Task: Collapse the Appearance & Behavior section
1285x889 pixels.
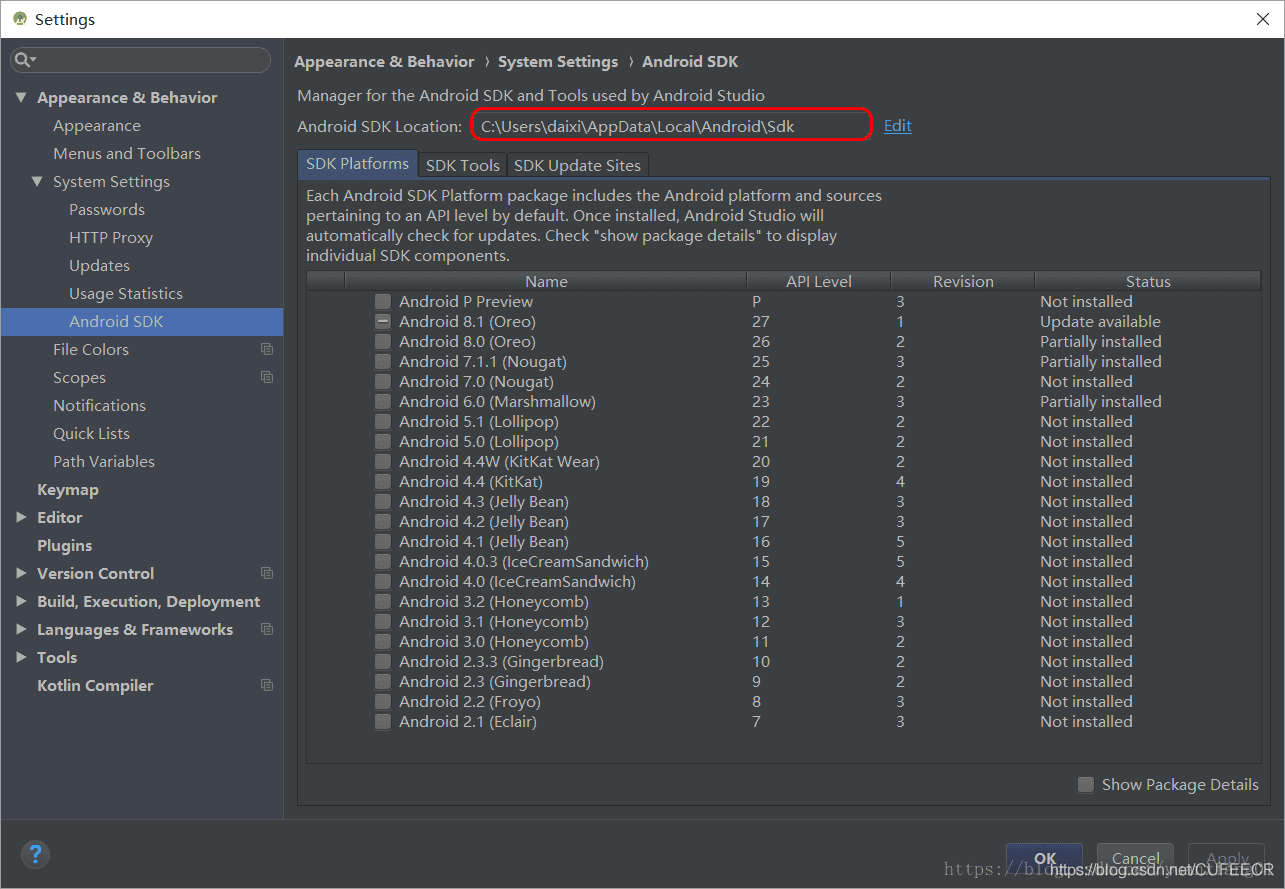Action: (x=21, y=97)
